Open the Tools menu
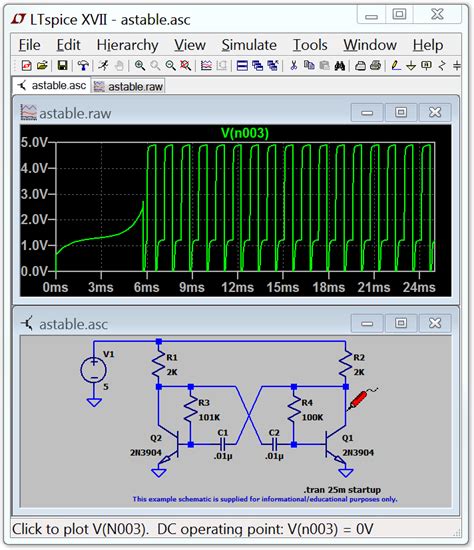474x550 pixels. pos(310,45)
